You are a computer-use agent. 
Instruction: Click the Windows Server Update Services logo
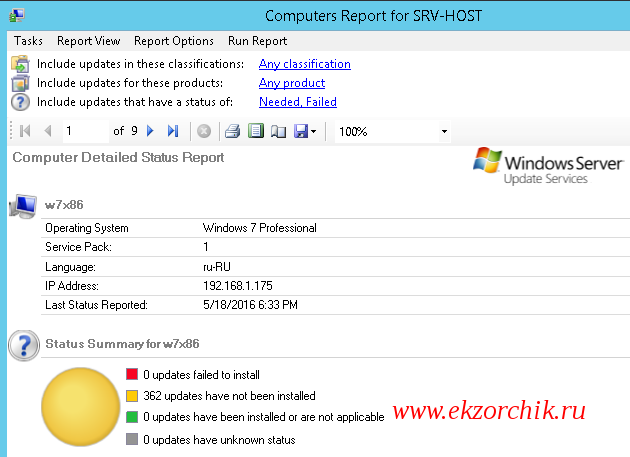[x=548, y=166]
